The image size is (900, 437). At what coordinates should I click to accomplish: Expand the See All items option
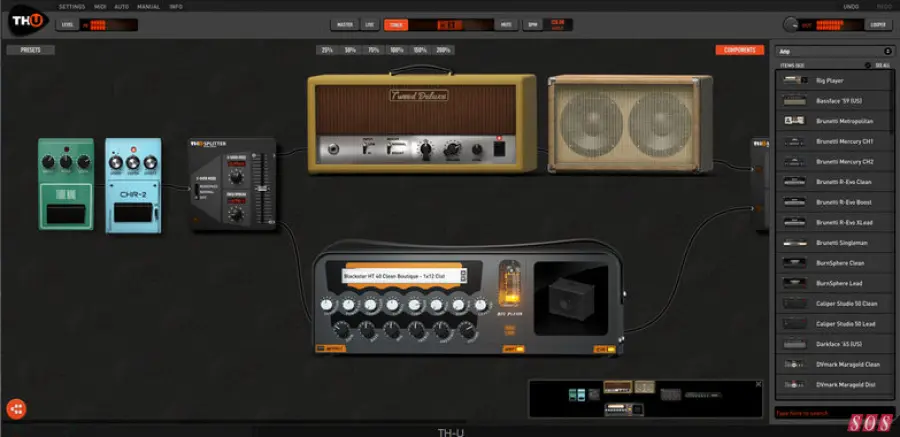click(879, 65)
